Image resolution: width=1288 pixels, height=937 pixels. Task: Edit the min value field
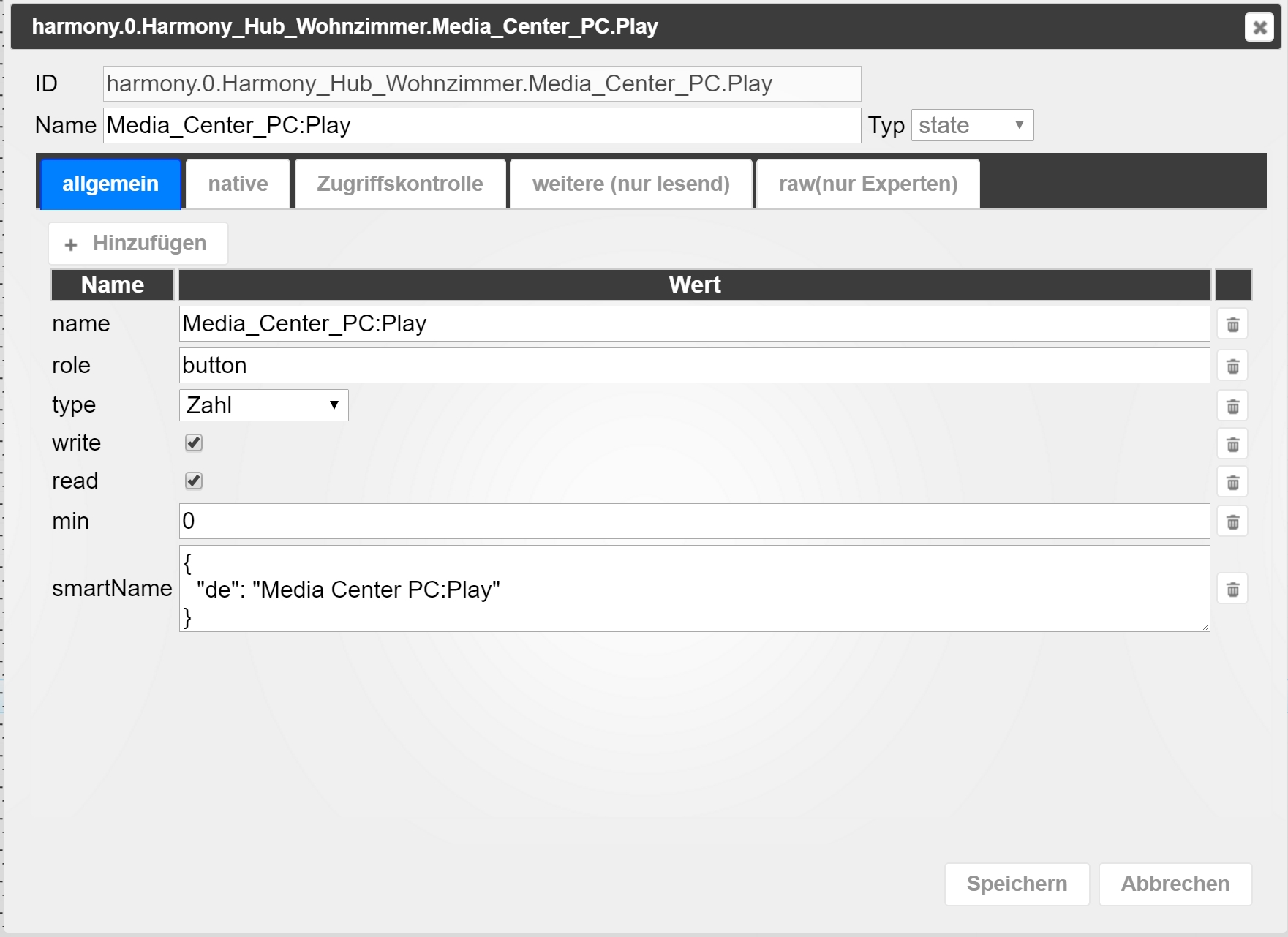point(695,521)
